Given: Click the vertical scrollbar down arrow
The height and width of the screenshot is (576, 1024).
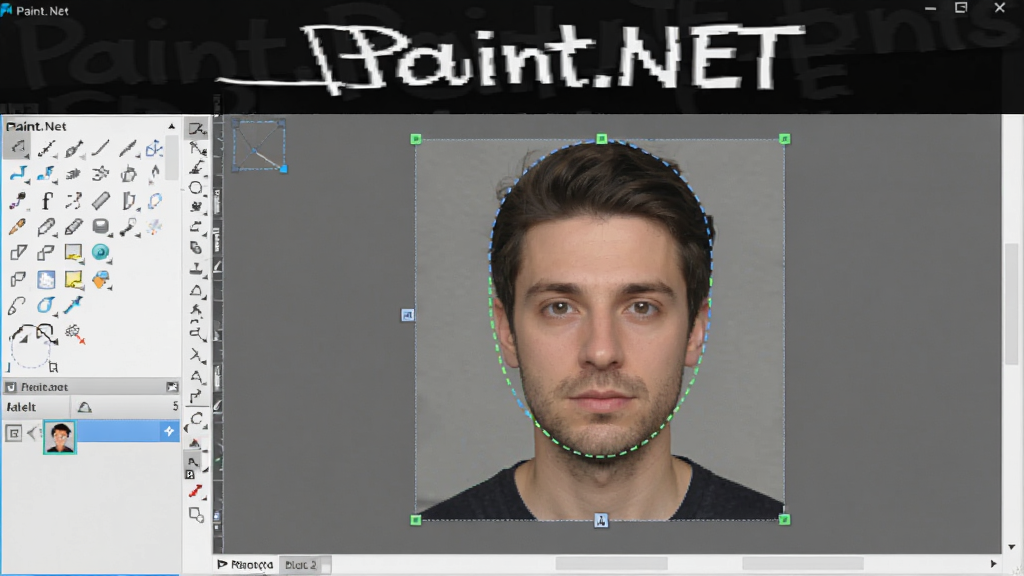Looking at the screenshot, I should coord(1012,547).
